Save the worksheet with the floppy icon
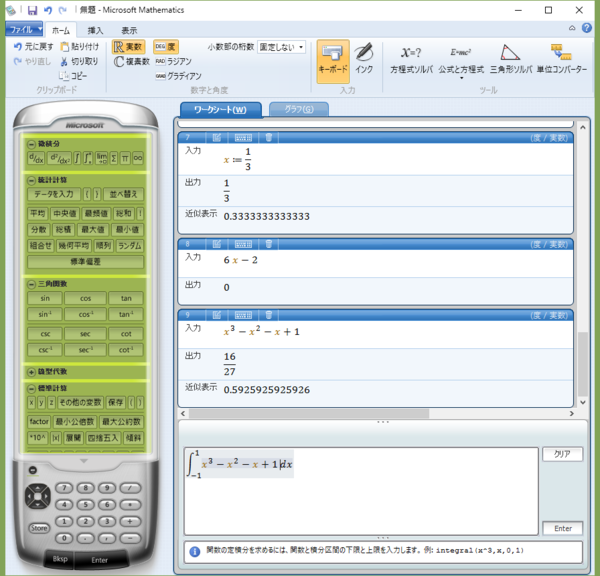The image size is (600, 576). pyautogui.click(x=33, y=10)
